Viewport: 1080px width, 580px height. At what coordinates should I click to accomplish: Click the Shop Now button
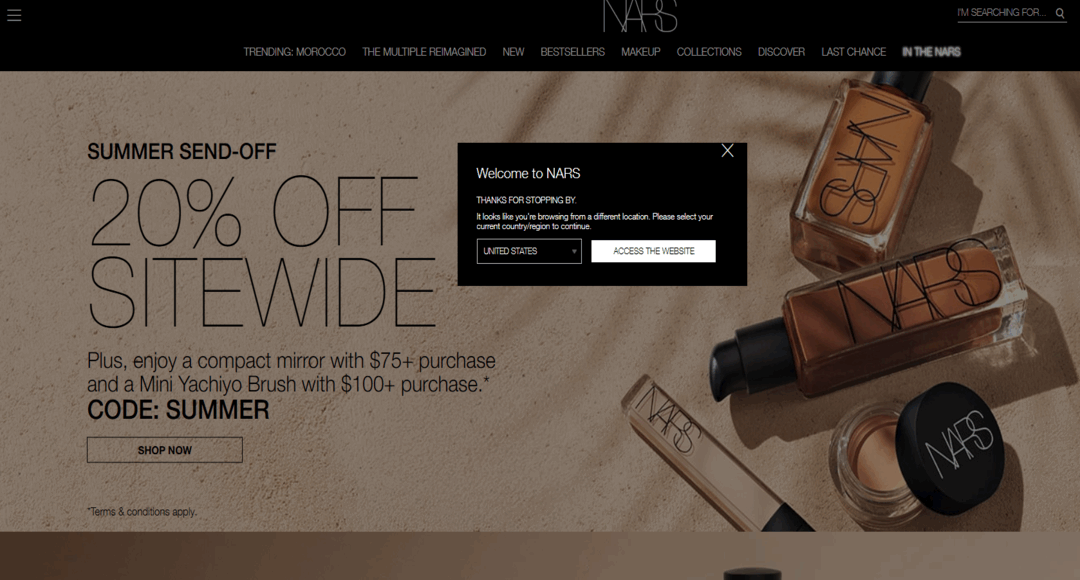[165, 450]
